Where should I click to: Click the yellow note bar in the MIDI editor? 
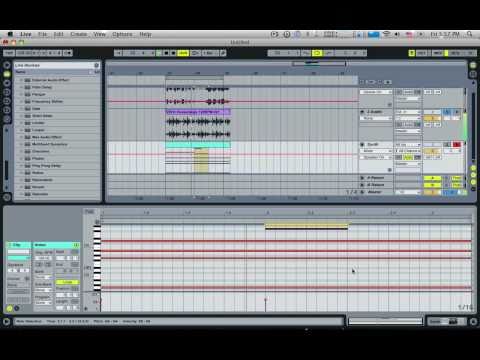pyautogui.click(x=306, y=226)
